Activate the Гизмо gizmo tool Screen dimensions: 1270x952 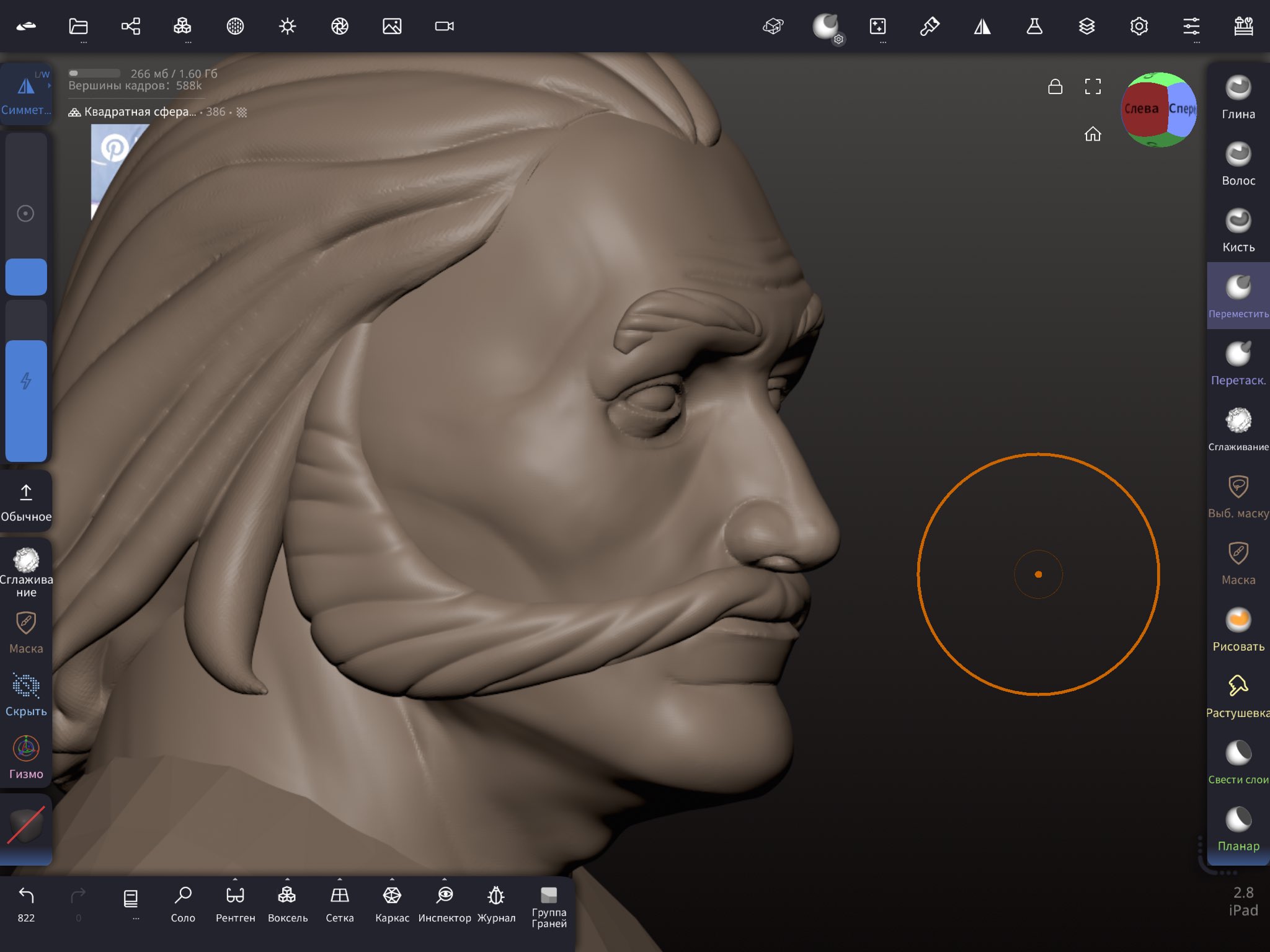tap(26, 757)
